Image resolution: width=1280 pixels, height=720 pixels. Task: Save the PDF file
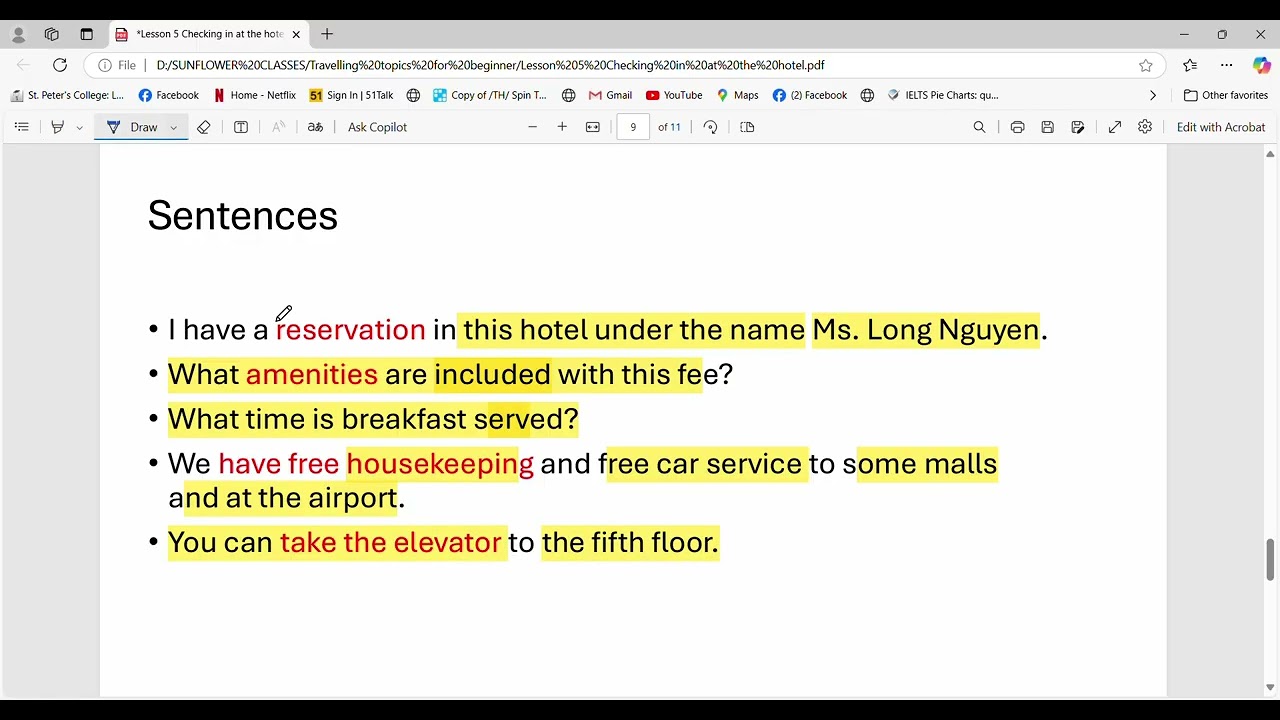[x=1047, y=127]
